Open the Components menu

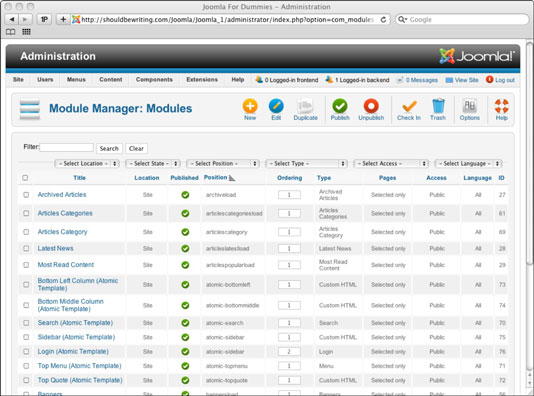(x=154, y=80)
